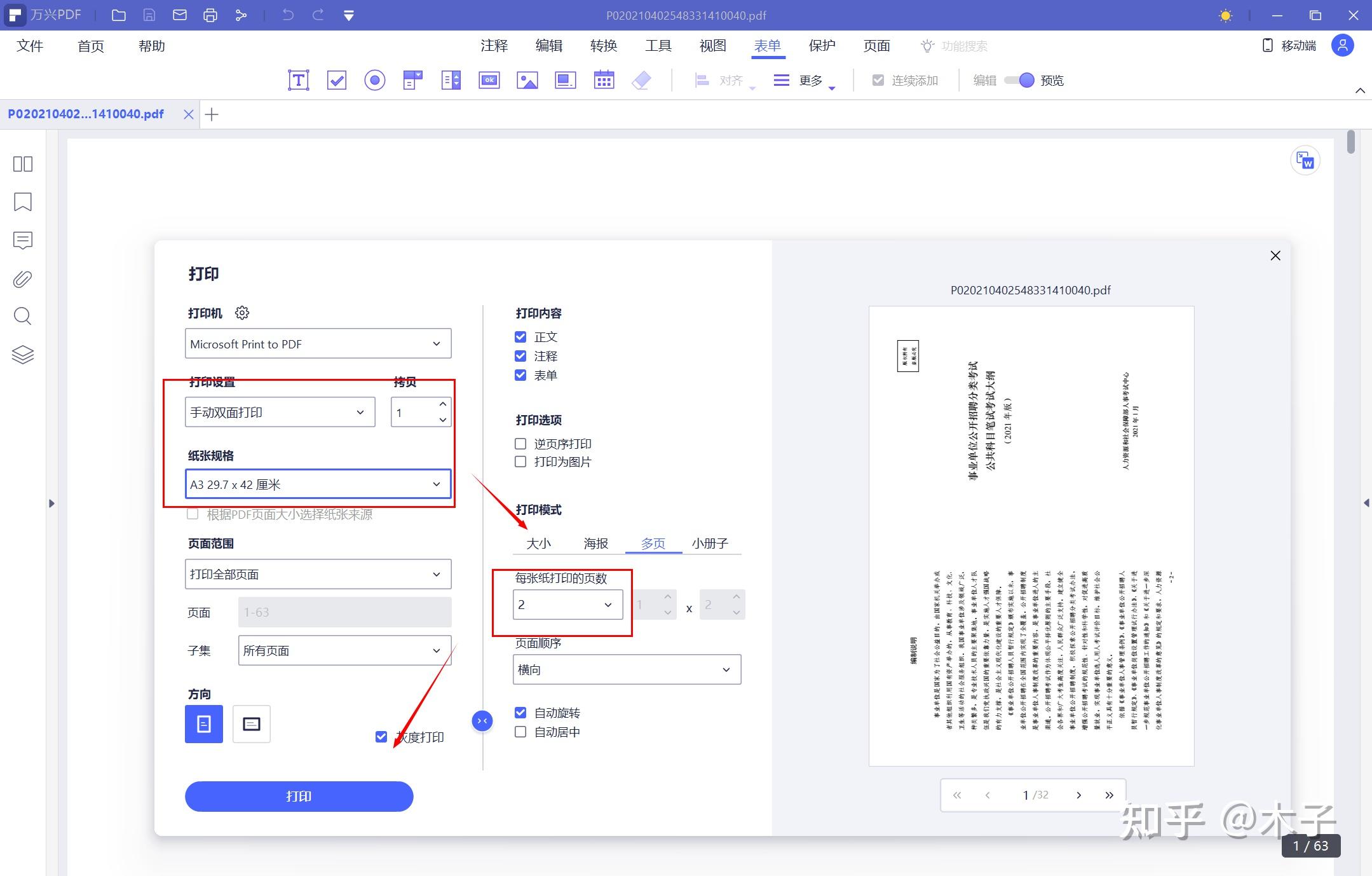Go to next preview page arrow
The width and height of the screenshot is (1372, 876).
point(1078,795)
